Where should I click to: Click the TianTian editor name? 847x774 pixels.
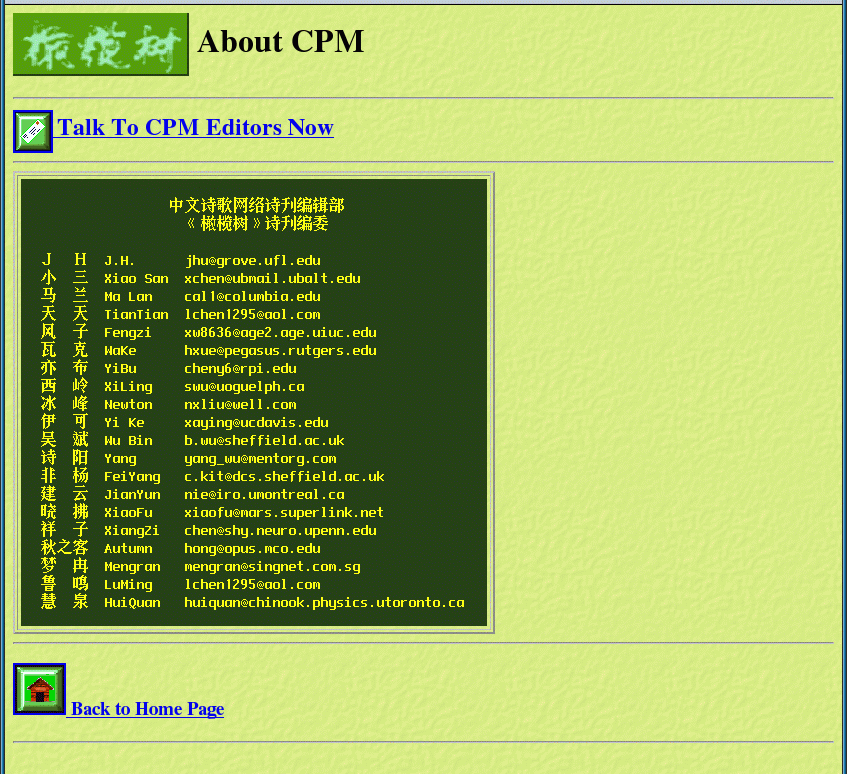[136, 315]
